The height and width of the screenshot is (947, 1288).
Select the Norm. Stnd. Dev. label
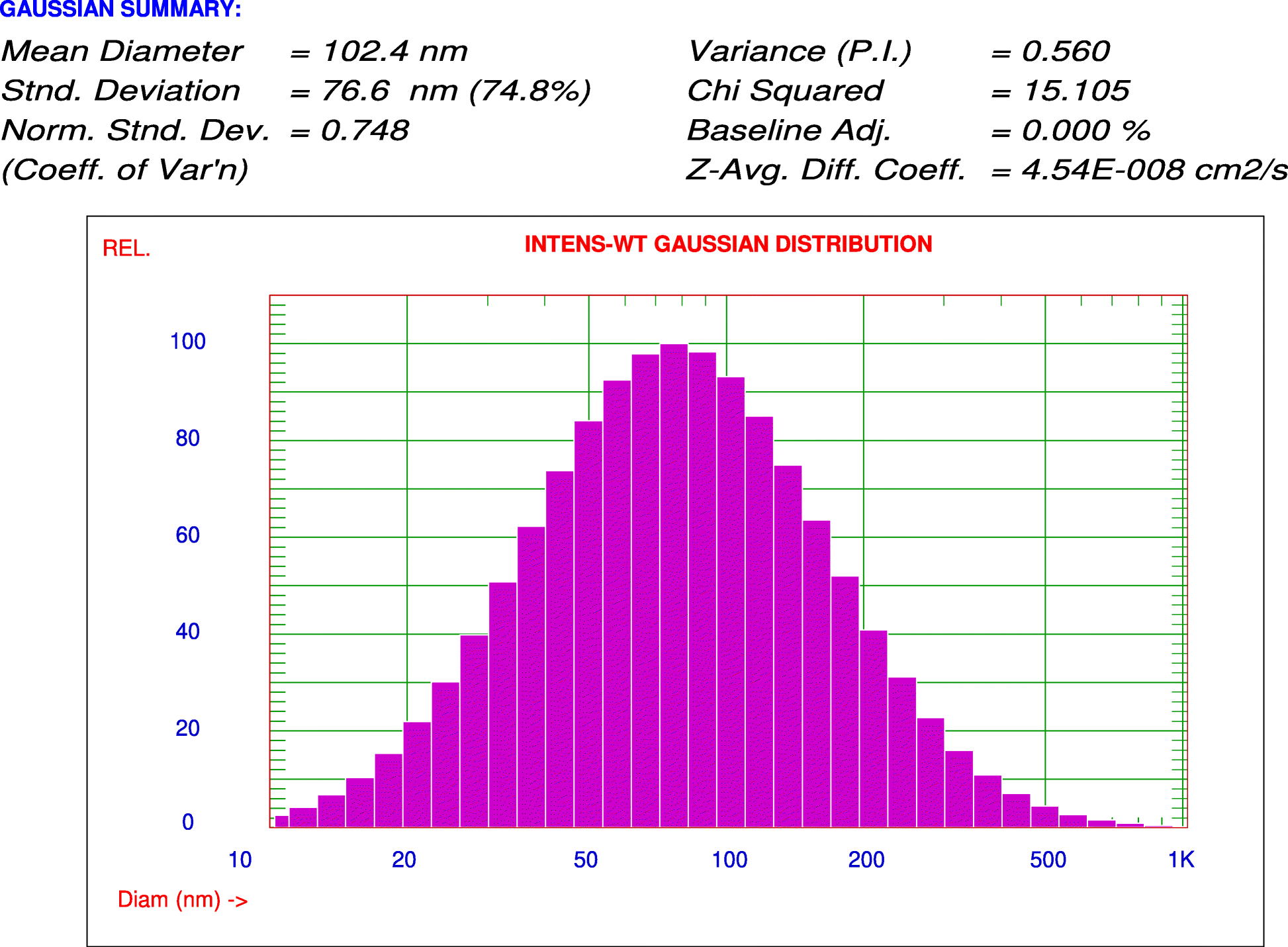tap(136, 130)
